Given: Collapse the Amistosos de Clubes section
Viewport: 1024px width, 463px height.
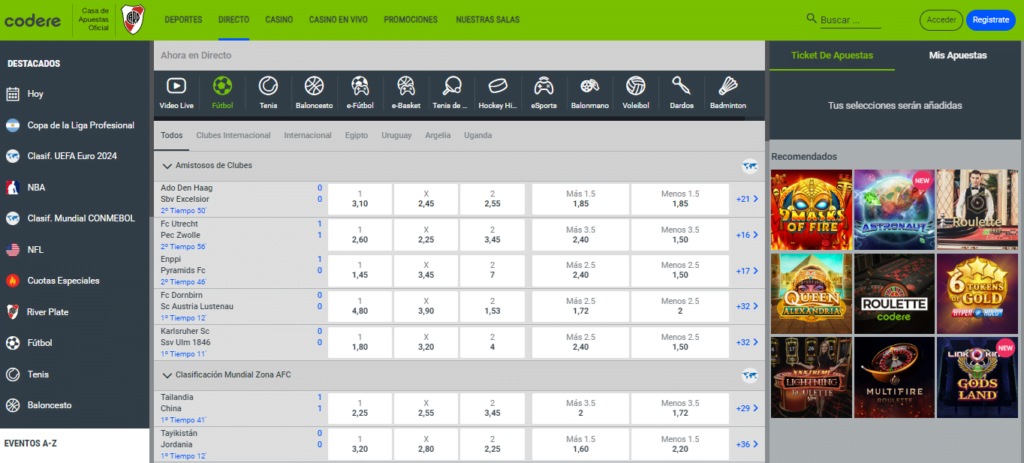Looking at the screenshot, I should [167, 166].
